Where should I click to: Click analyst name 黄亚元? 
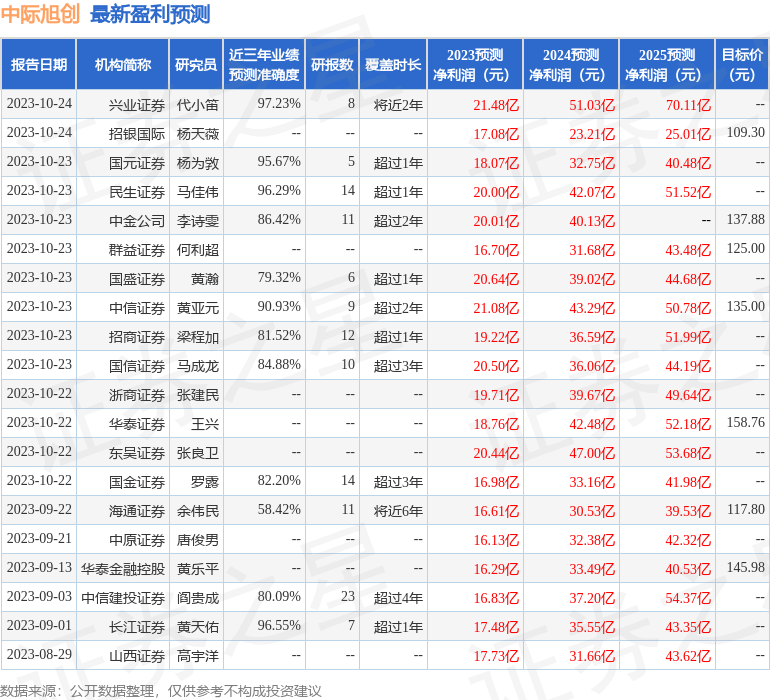[197, 308]
